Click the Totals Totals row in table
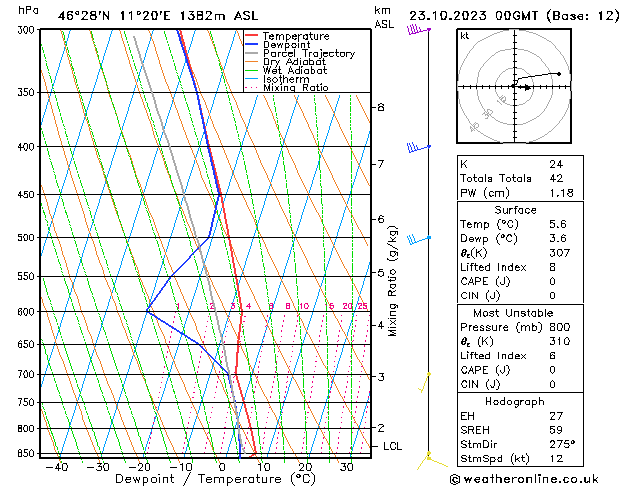Image resolution: width=629 pixels, height=486 pixels. (x=515, y=178)
